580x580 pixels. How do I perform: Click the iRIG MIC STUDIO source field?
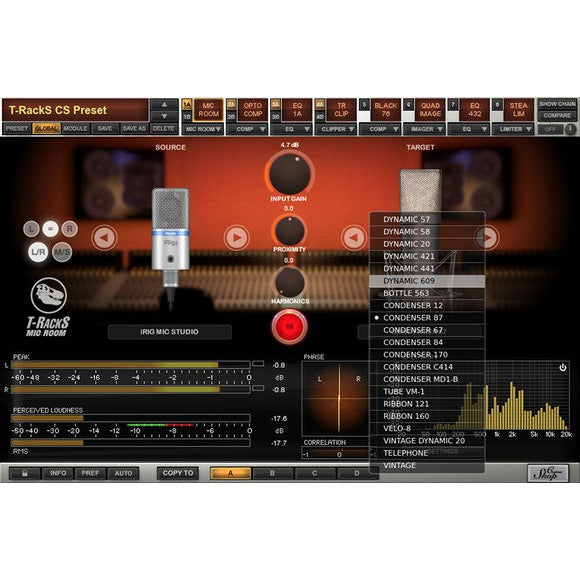pos(170,332)
